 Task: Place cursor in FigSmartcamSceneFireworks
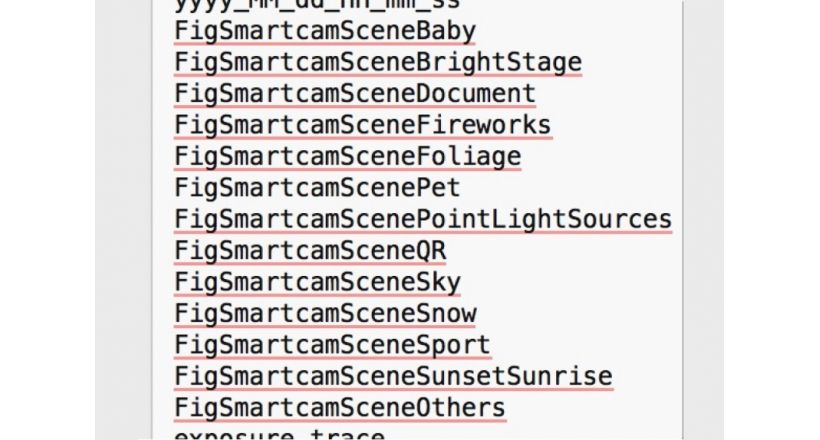pos(362,126)
